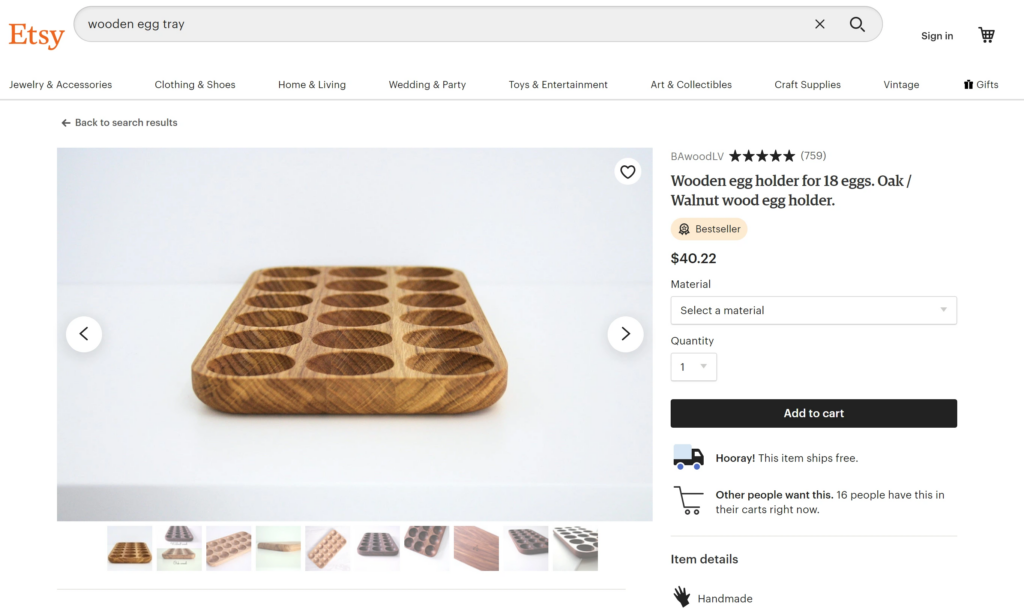Advance to next image with right arrow

[626, 334]
